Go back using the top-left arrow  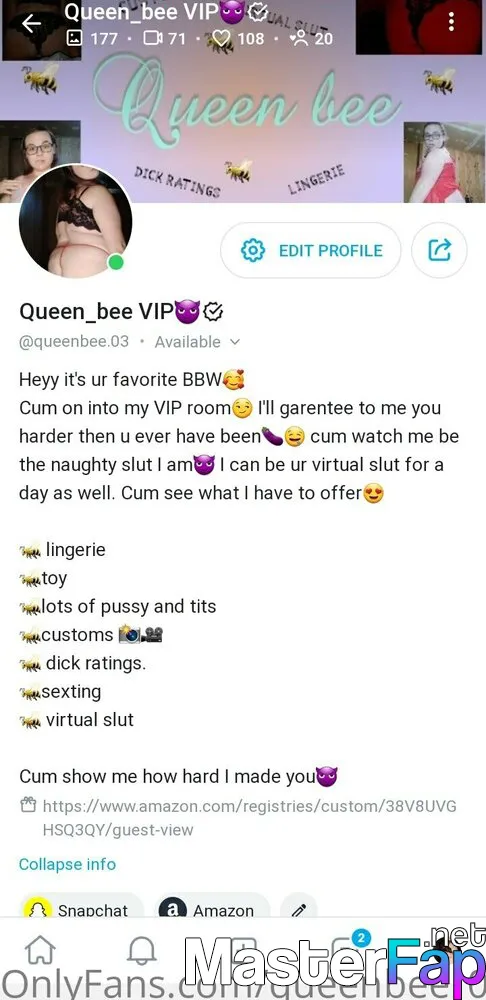coord(31,24)
